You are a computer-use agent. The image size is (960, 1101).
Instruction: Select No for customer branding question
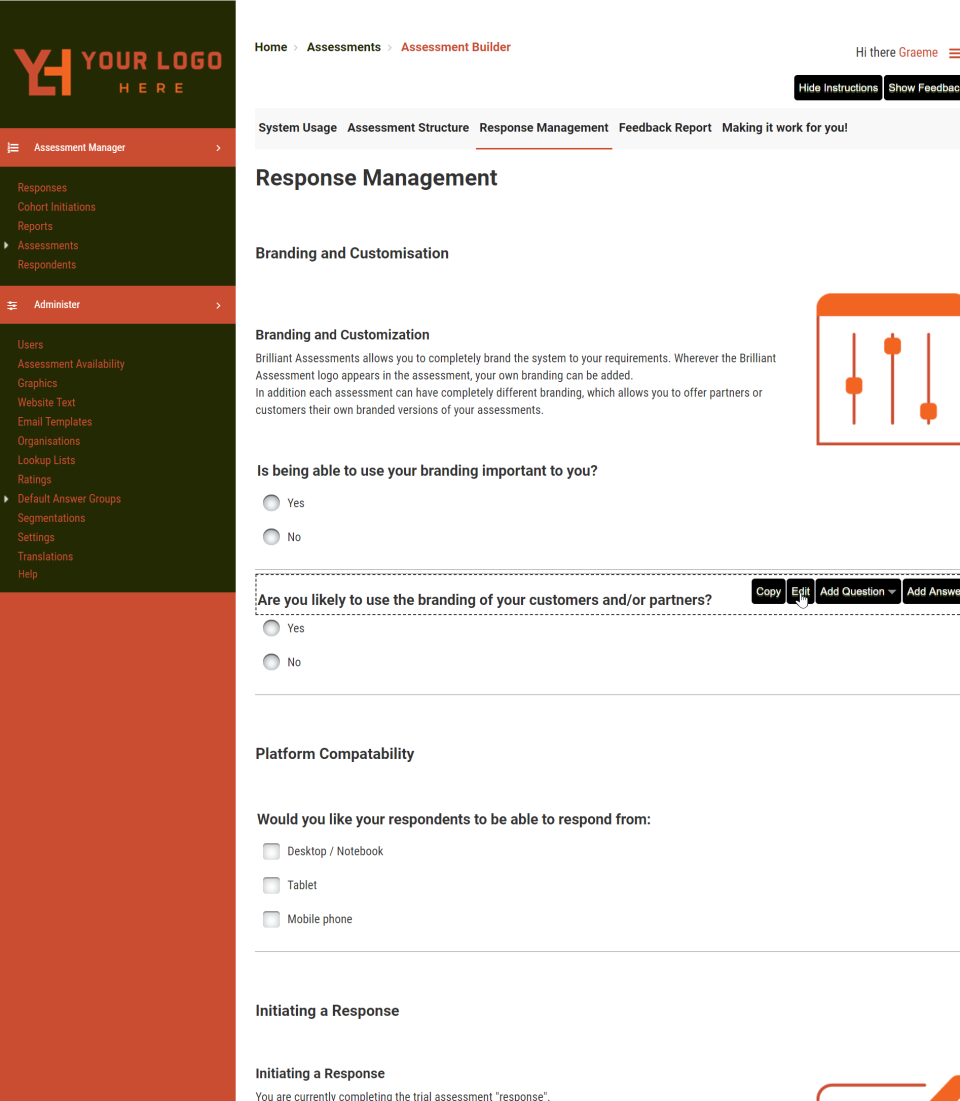pos(271,661)
